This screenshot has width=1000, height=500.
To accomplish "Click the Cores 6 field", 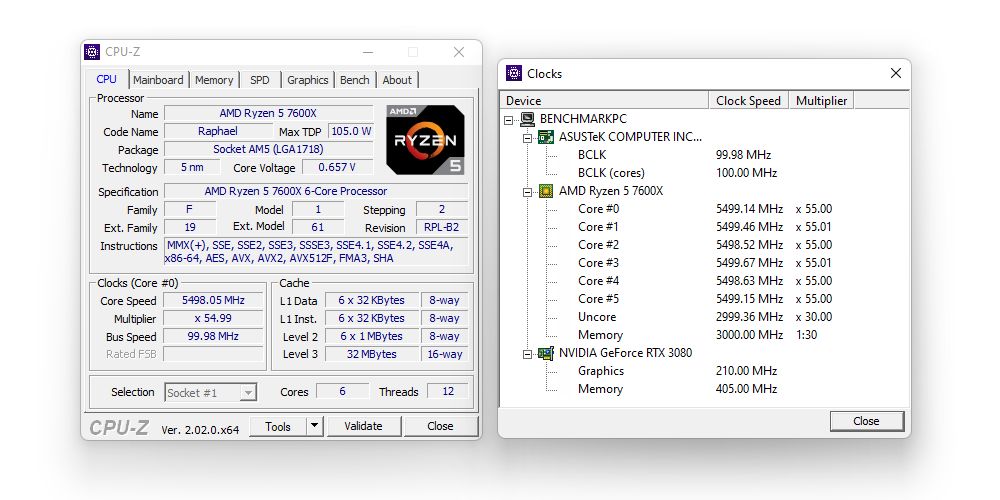I will coord(342,391).
